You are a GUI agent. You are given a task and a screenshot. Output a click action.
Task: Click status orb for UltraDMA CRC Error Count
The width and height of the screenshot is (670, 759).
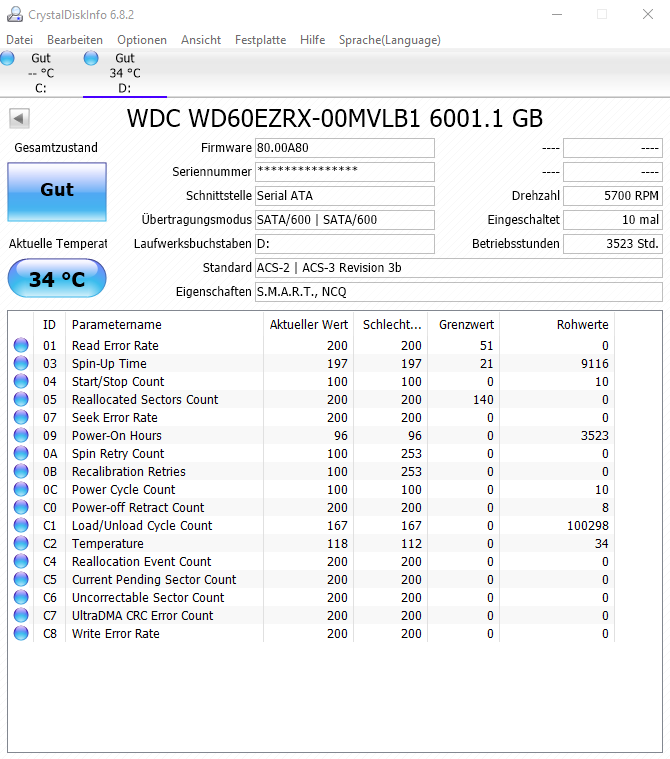(x=21, y=615)
